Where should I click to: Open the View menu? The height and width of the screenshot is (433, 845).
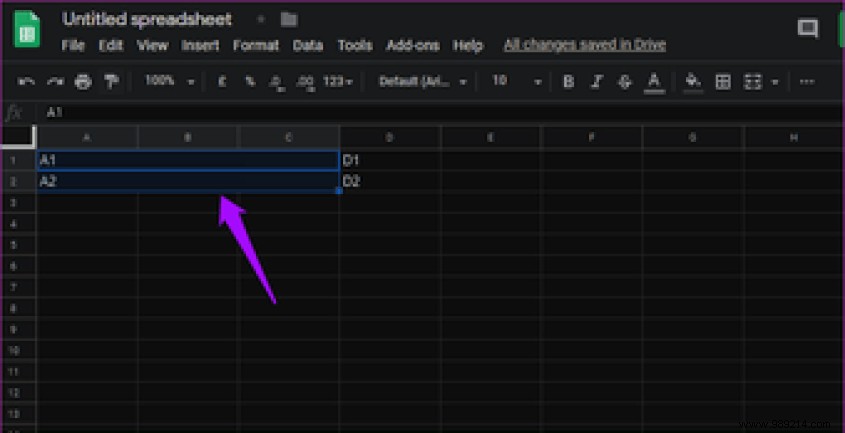pyautogui.click(x=153, y=45)
